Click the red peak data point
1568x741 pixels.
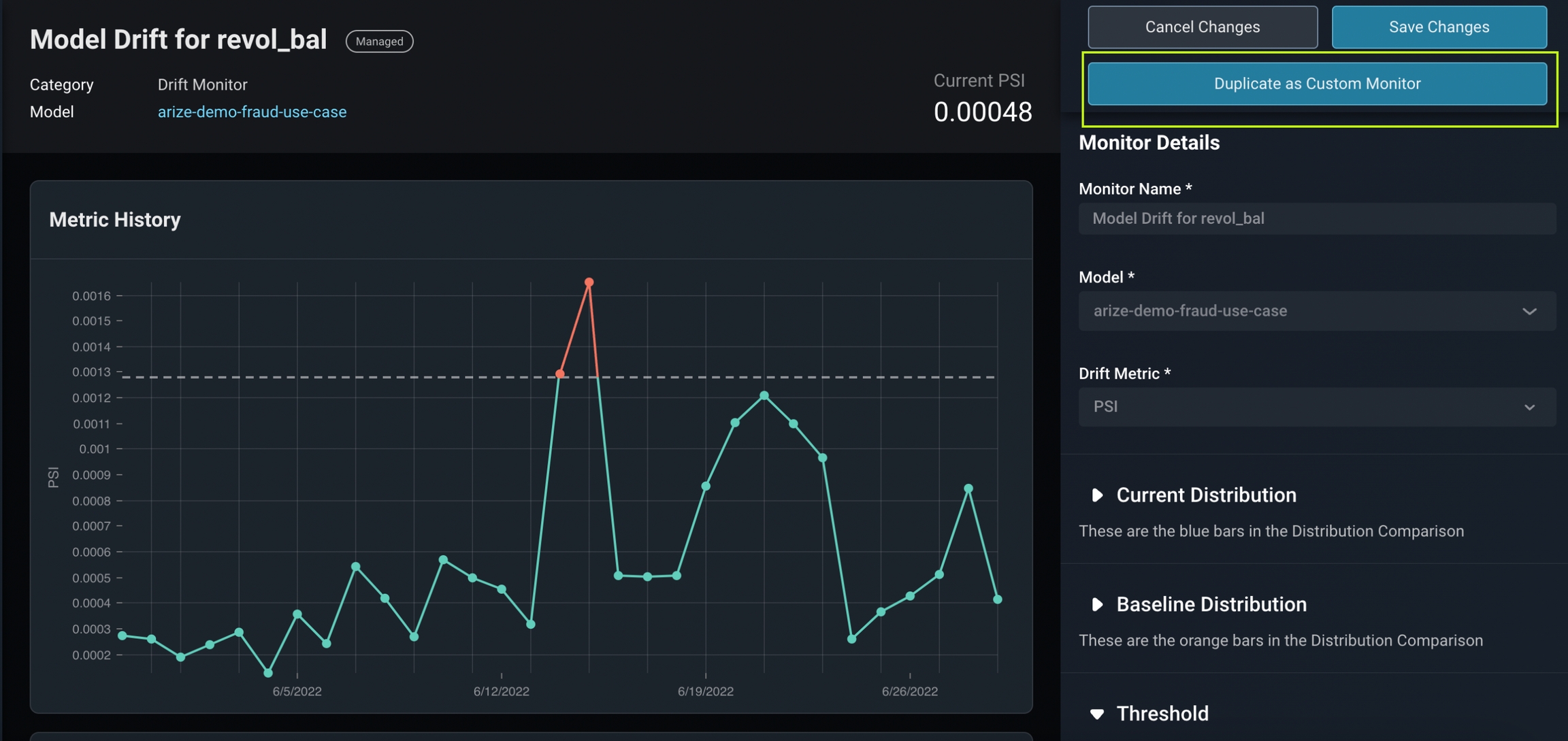(x=589, y=282)
